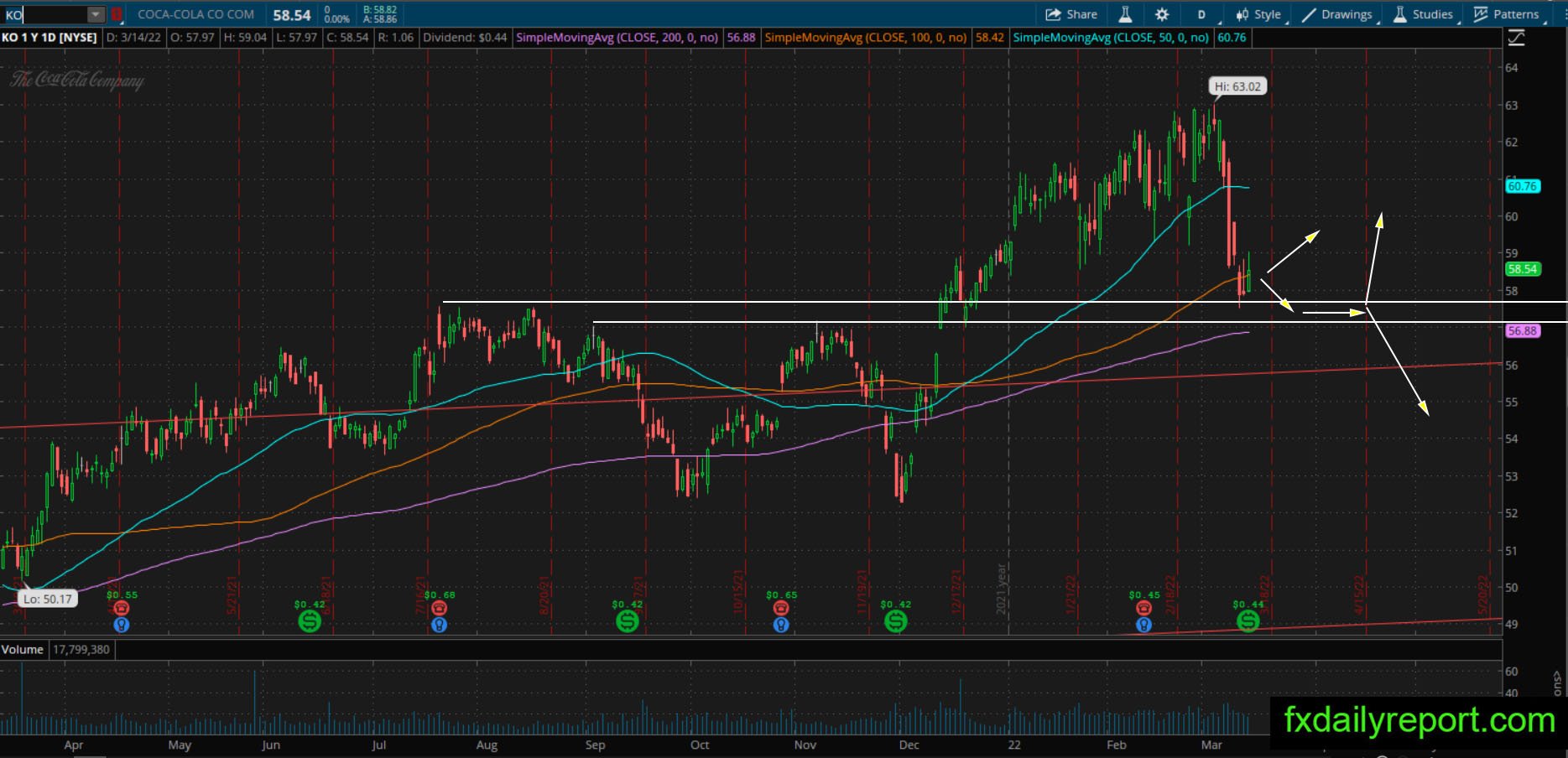This screenshot has height=758, width=1568.
Task: Click the 58.54 last price in header
Action: (x=292, y=15)
